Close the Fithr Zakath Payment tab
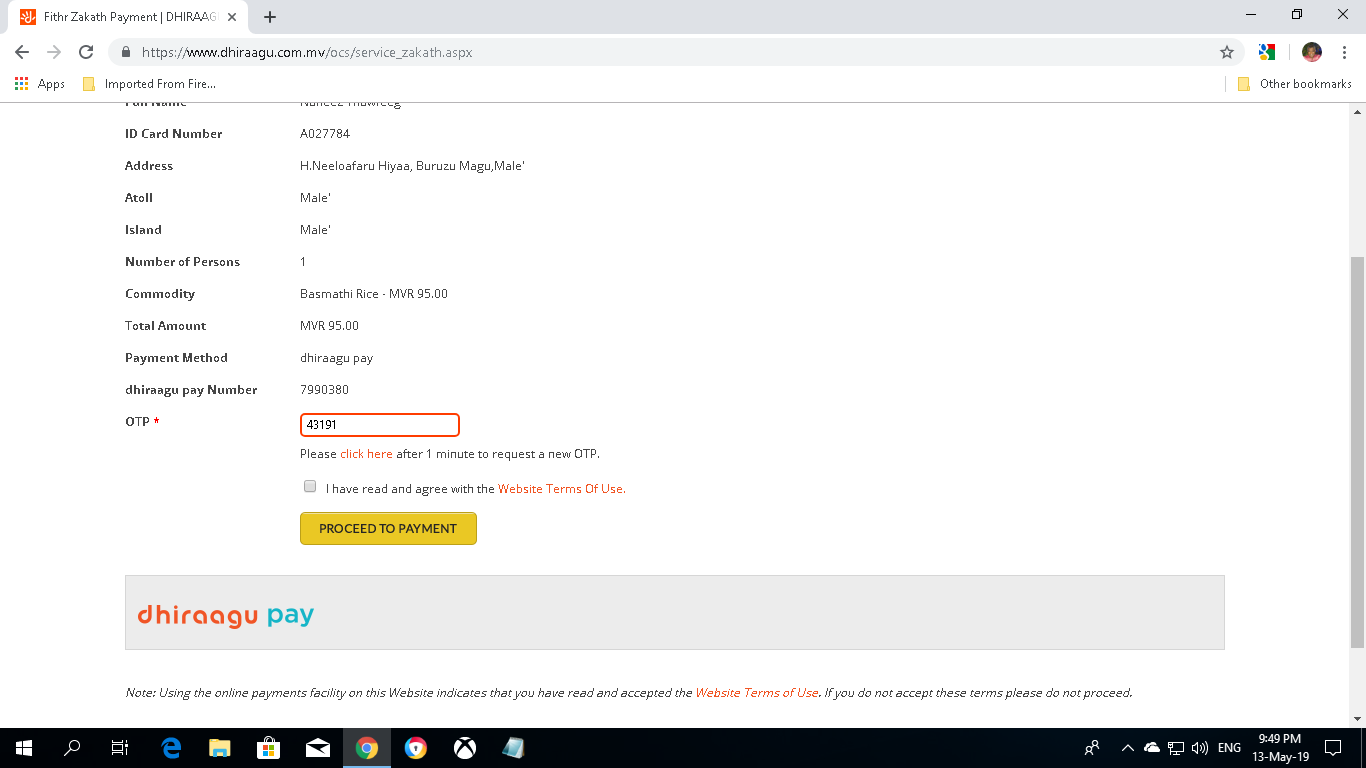Viewport: 1366px width, 768px height. [x=232, y=17]
